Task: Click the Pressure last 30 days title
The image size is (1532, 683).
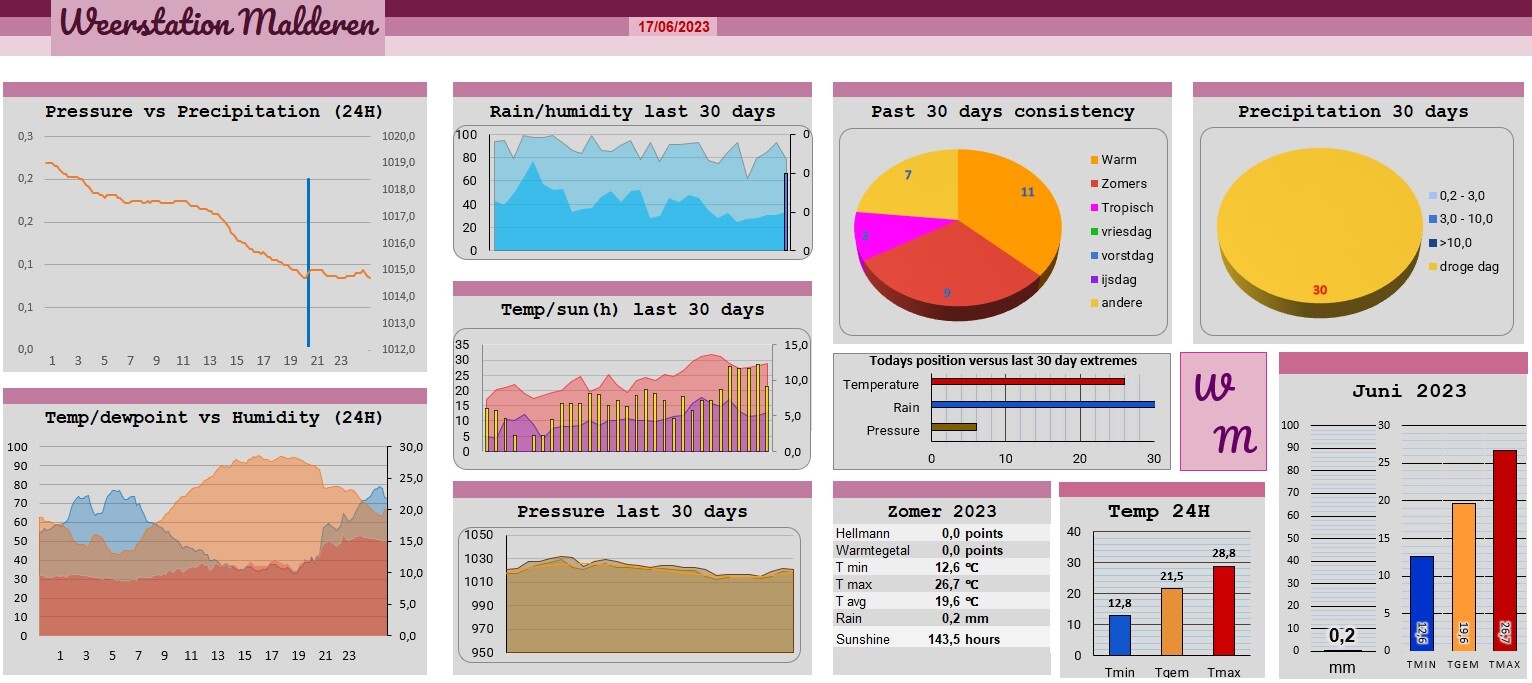Action: pos(632,512)
